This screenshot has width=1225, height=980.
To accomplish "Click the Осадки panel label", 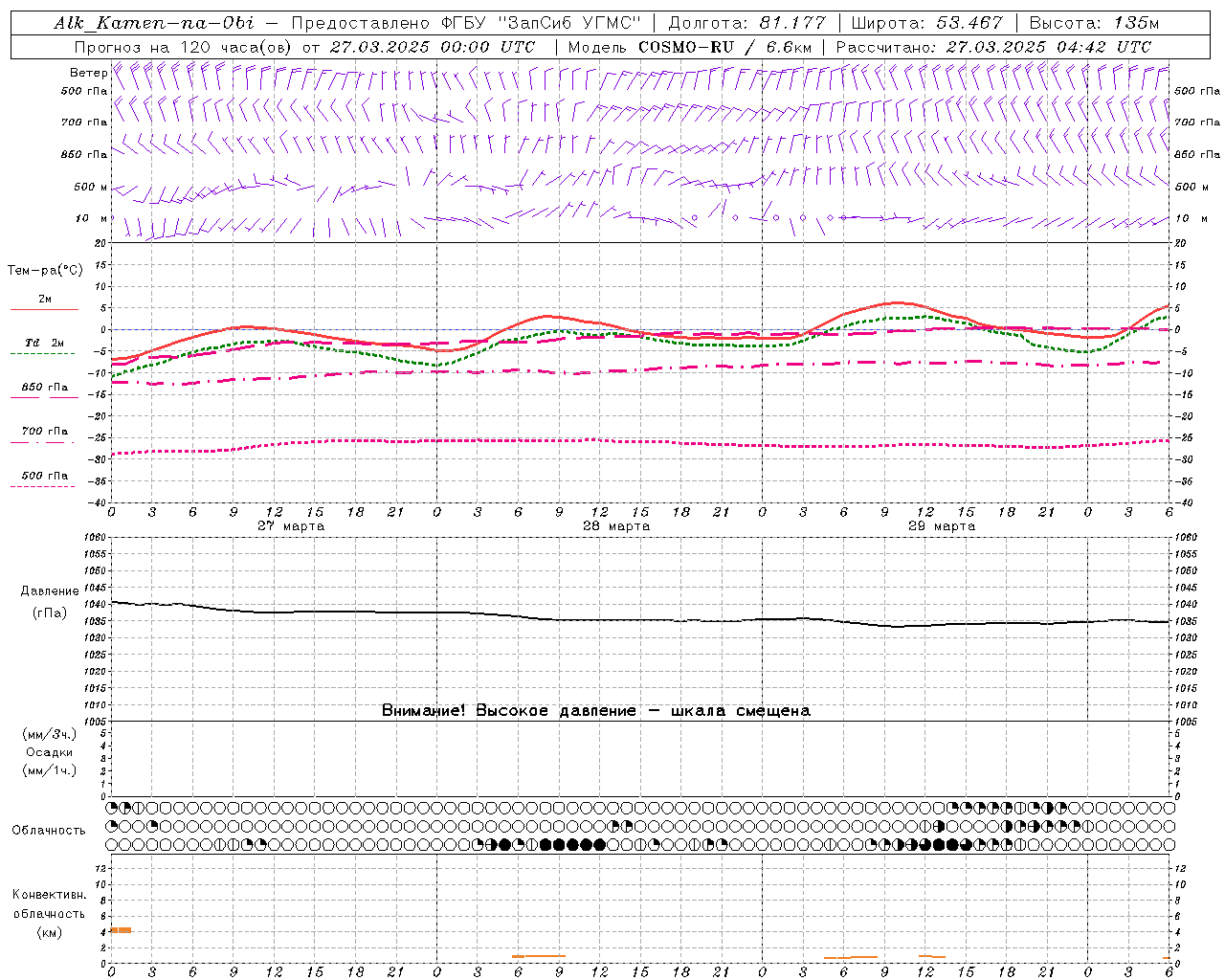I will [x=50, y=753].
